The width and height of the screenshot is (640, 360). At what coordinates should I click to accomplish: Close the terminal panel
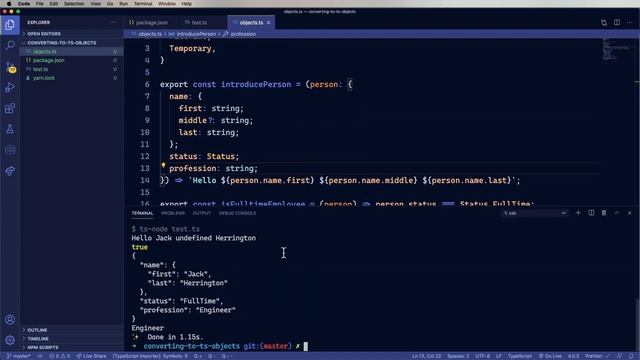coord(629,213)
